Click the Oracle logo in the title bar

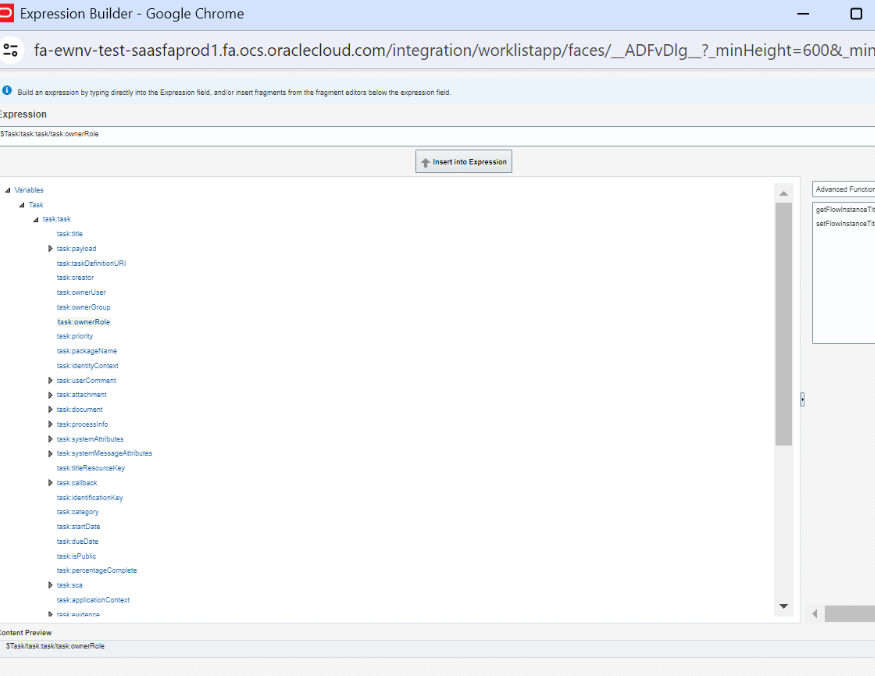pyautogui.click(x=11, y=13)
